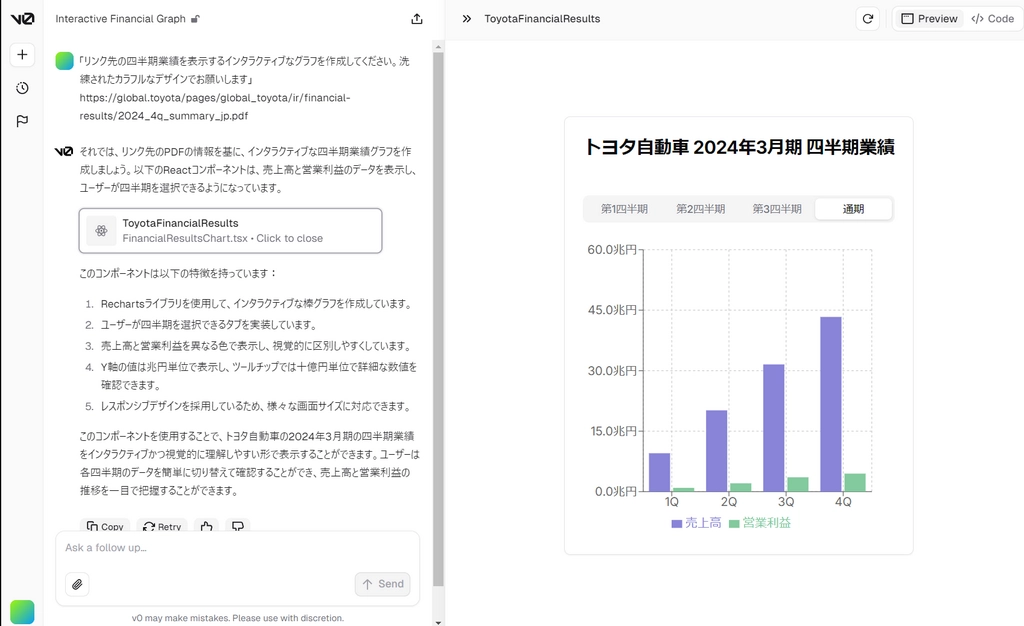Click the scrollbar up arrow
1024x626 pixels.
click(438, 46)
